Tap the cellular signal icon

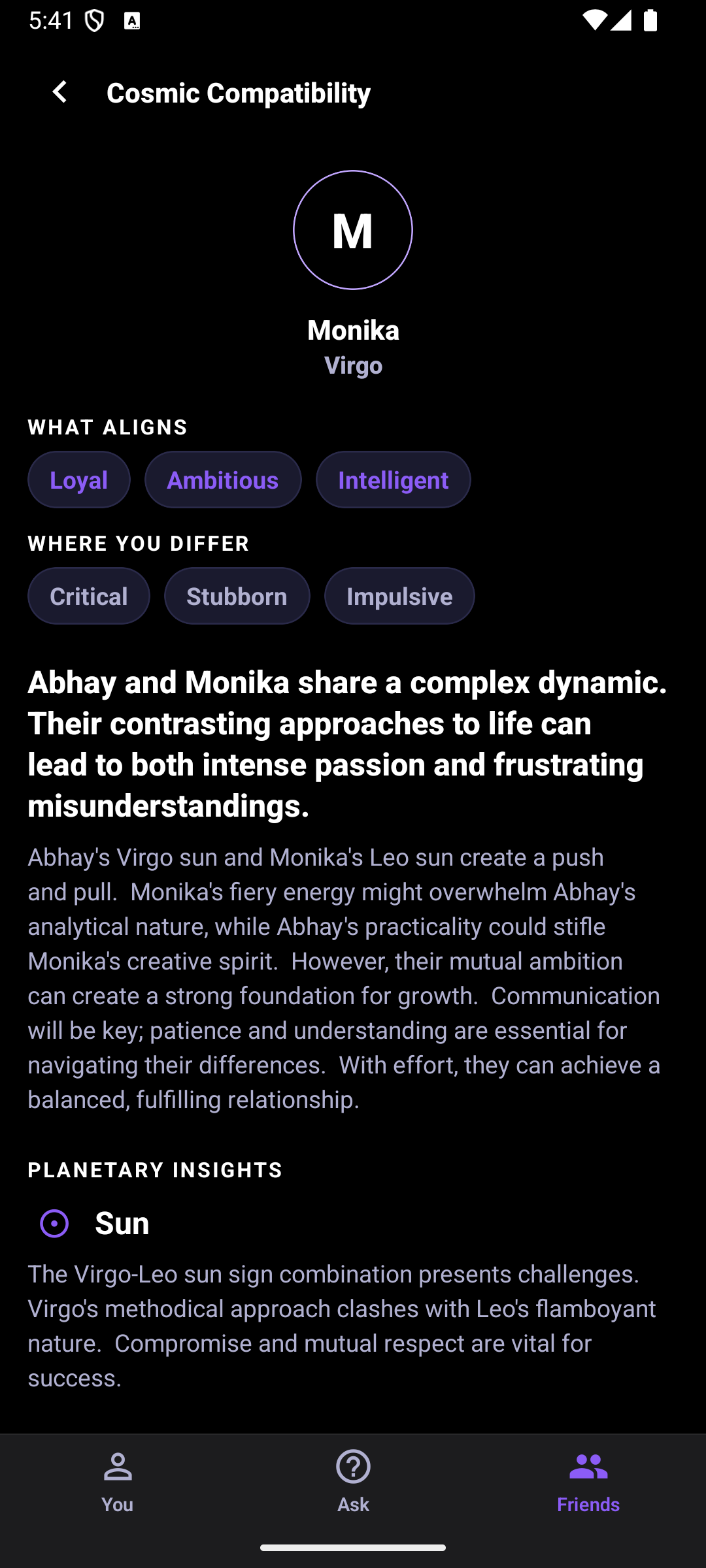coord(621,20)
